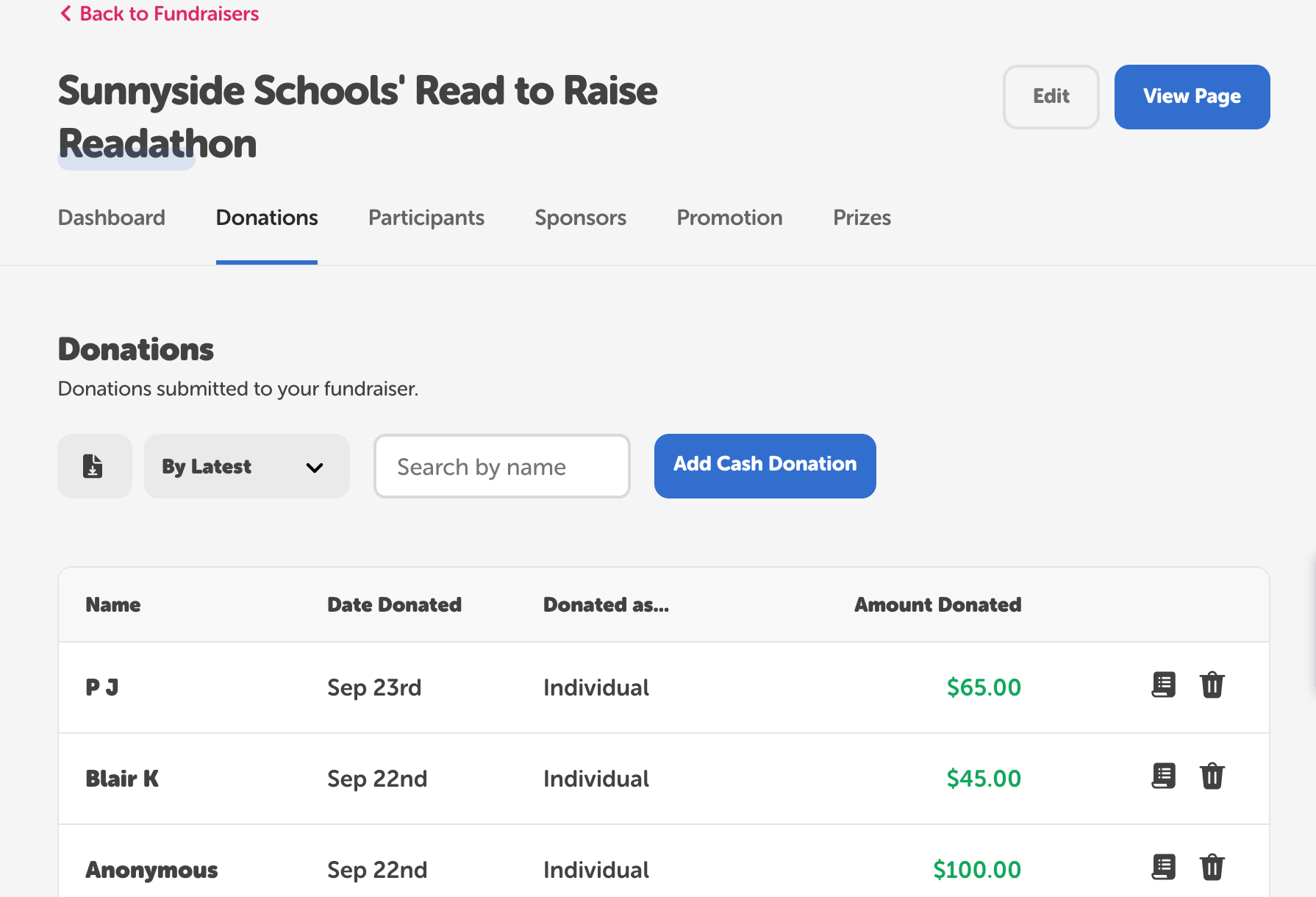Image resolution: width=1316 pixels, height=897 pixels.
Task: View the receipt for Blair K's donation
Action: click(x=1162, y=776)
